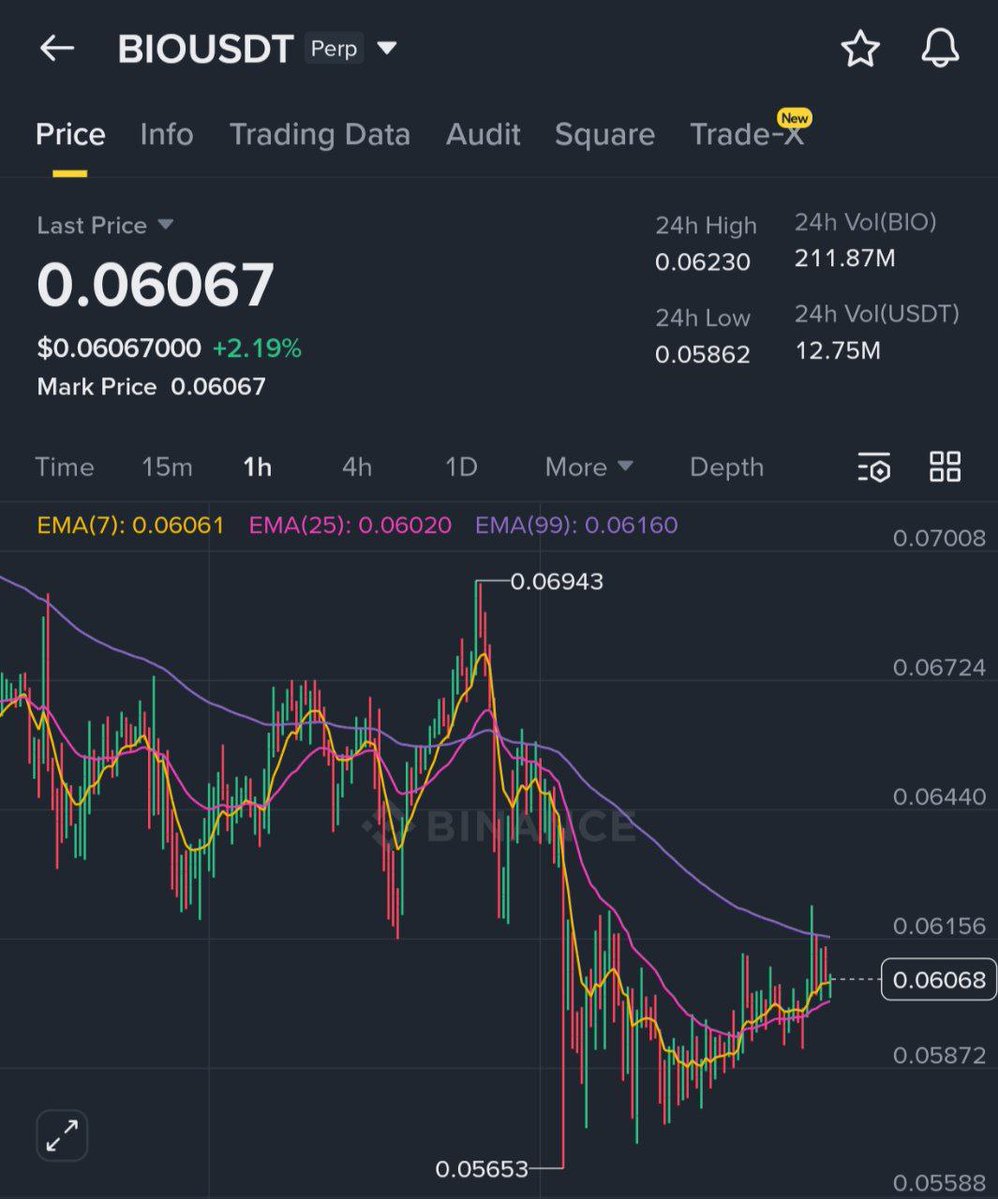Click the back arrow to exit chart
Image resolution: width=998 pixels, height=1199 pixels.
[56, 48]
